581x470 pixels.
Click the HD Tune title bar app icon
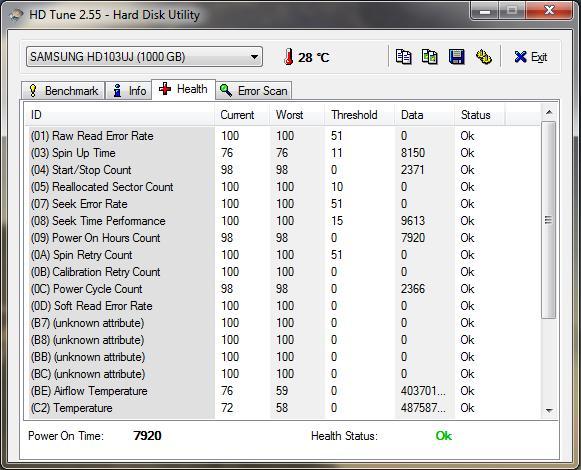click(x=16, y=14)
